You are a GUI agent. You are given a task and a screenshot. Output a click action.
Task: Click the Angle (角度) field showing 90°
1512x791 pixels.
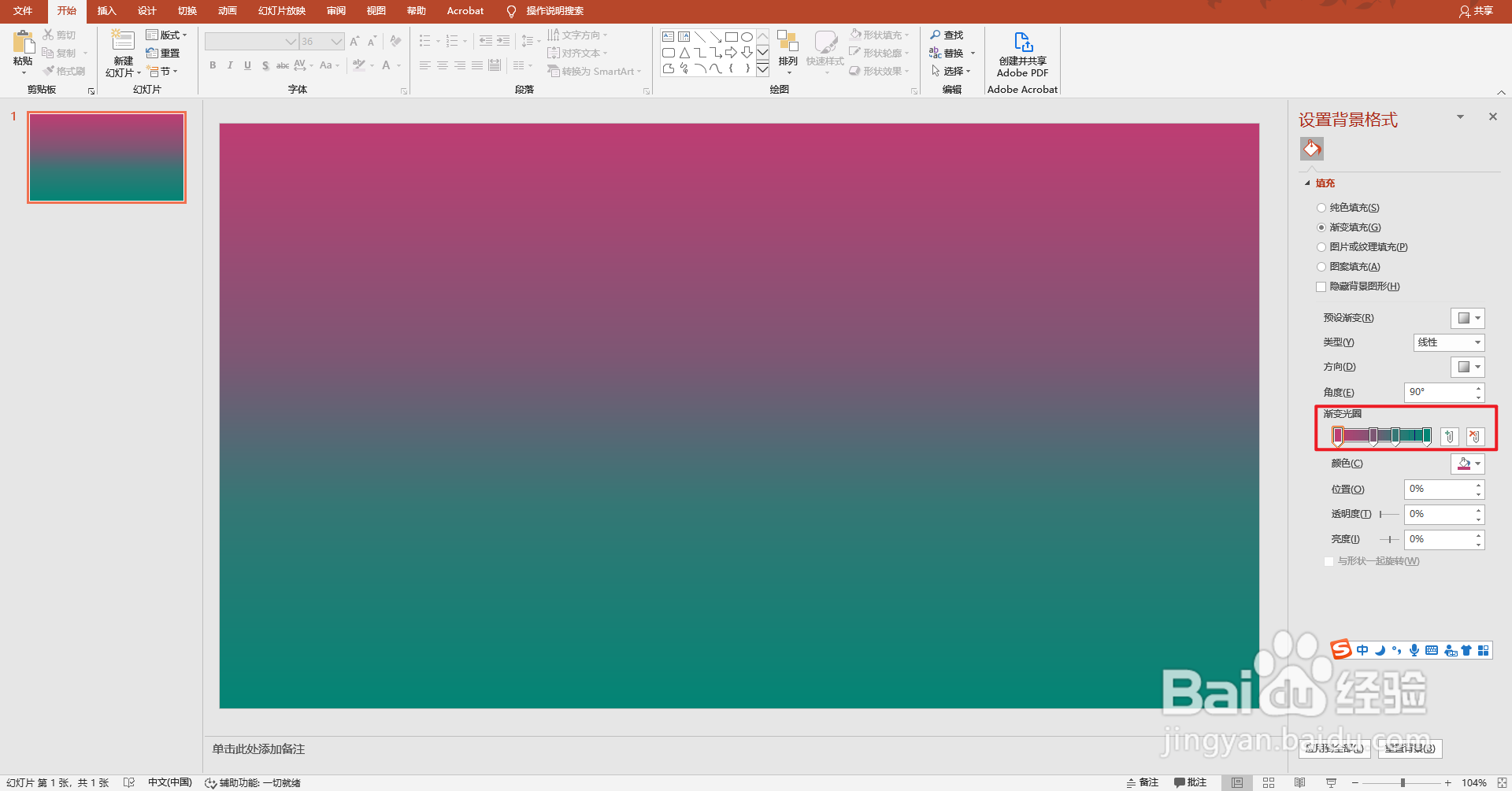tap(1439, 392)
